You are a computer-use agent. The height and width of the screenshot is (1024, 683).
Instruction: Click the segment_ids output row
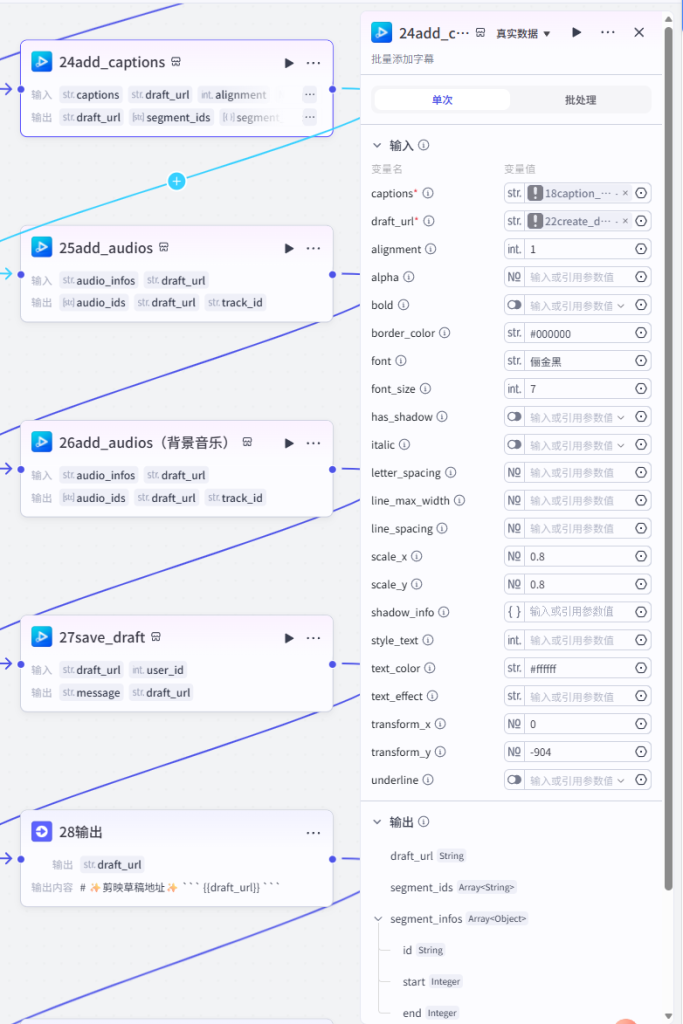pyautogui.click(x=453, y=887)
